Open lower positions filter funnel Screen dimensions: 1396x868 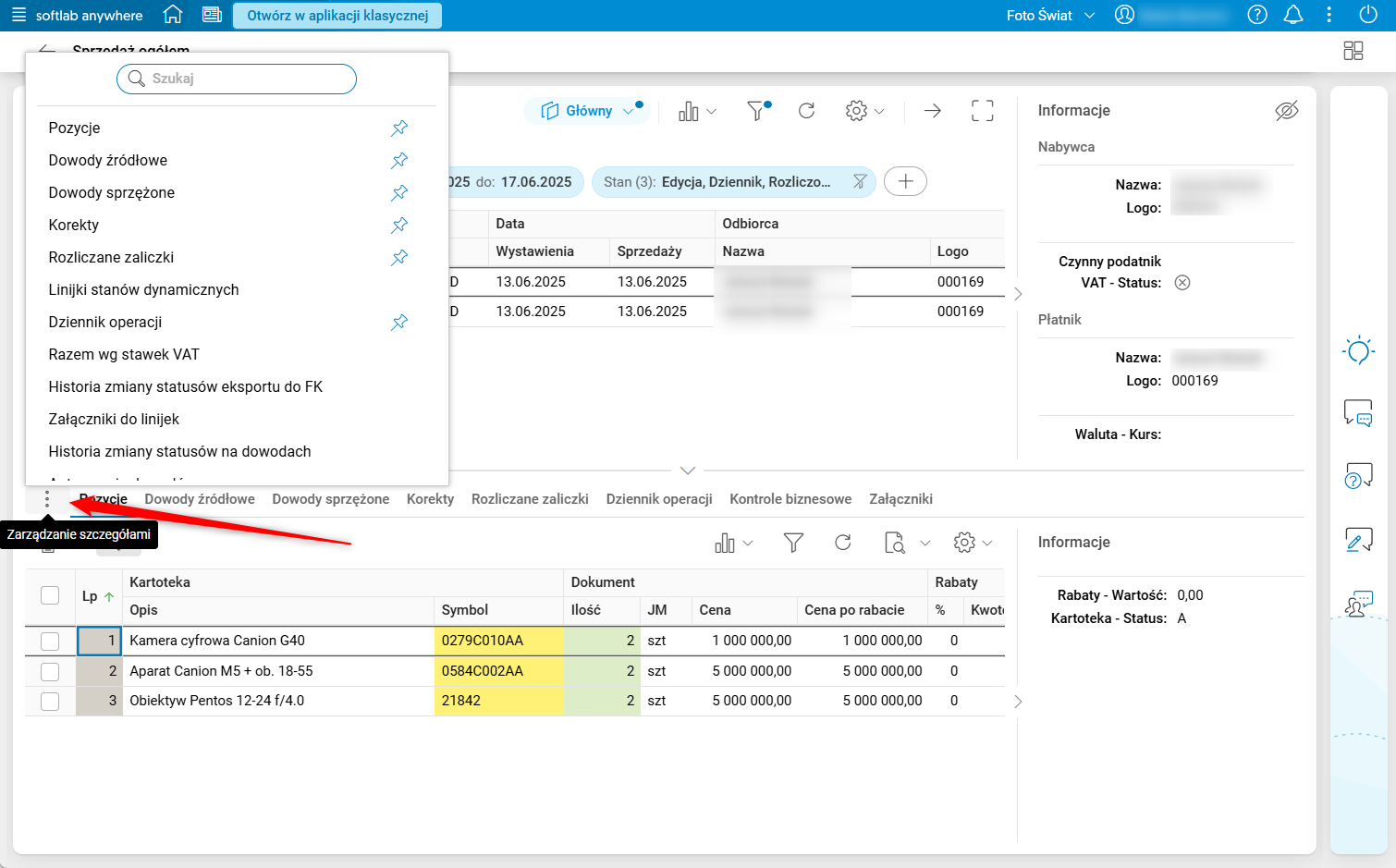click(793, 543)
